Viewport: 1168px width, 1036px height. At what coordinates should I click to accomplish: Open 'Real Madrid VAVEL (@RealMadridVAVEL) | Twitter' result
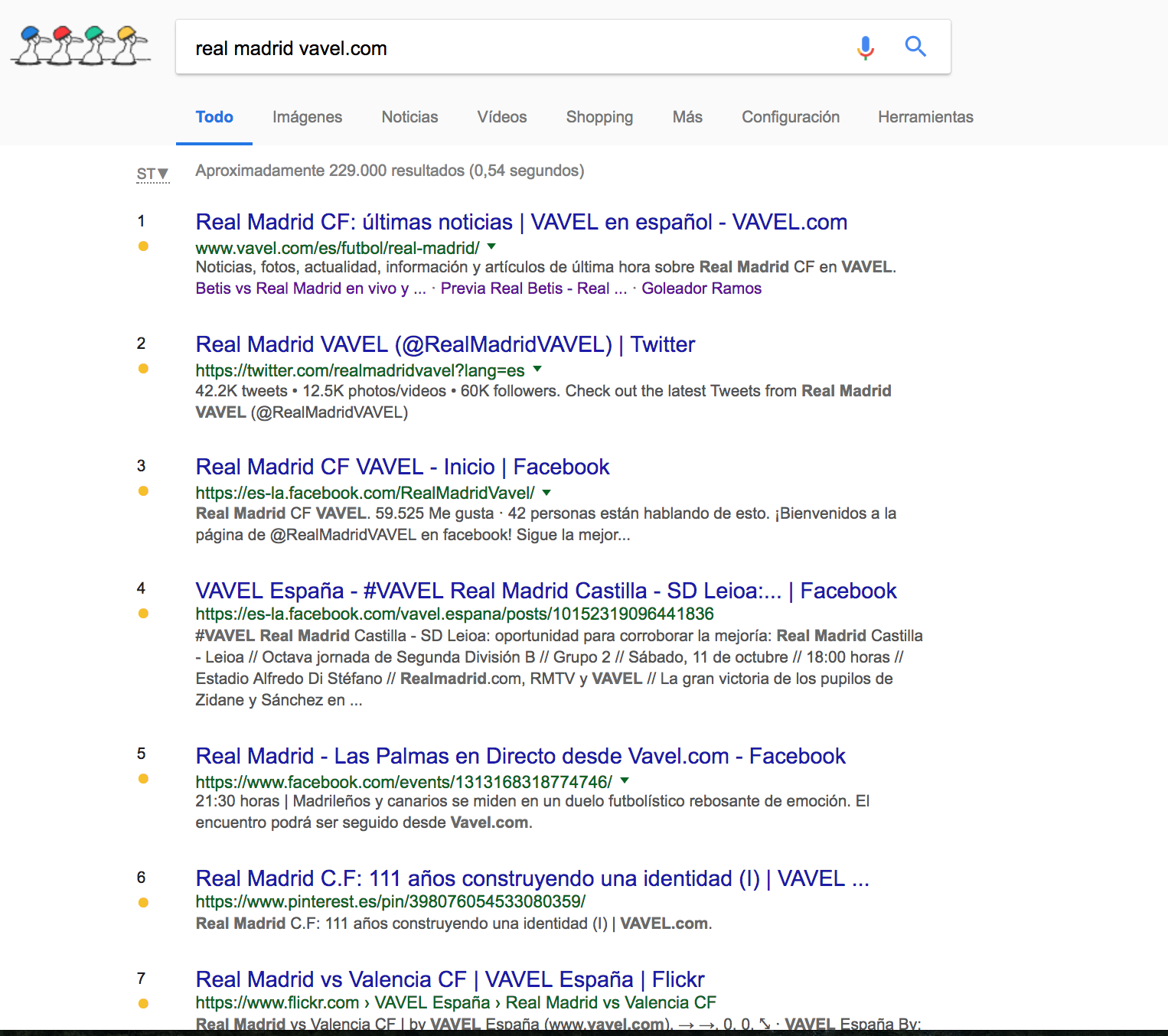[445, 344]
